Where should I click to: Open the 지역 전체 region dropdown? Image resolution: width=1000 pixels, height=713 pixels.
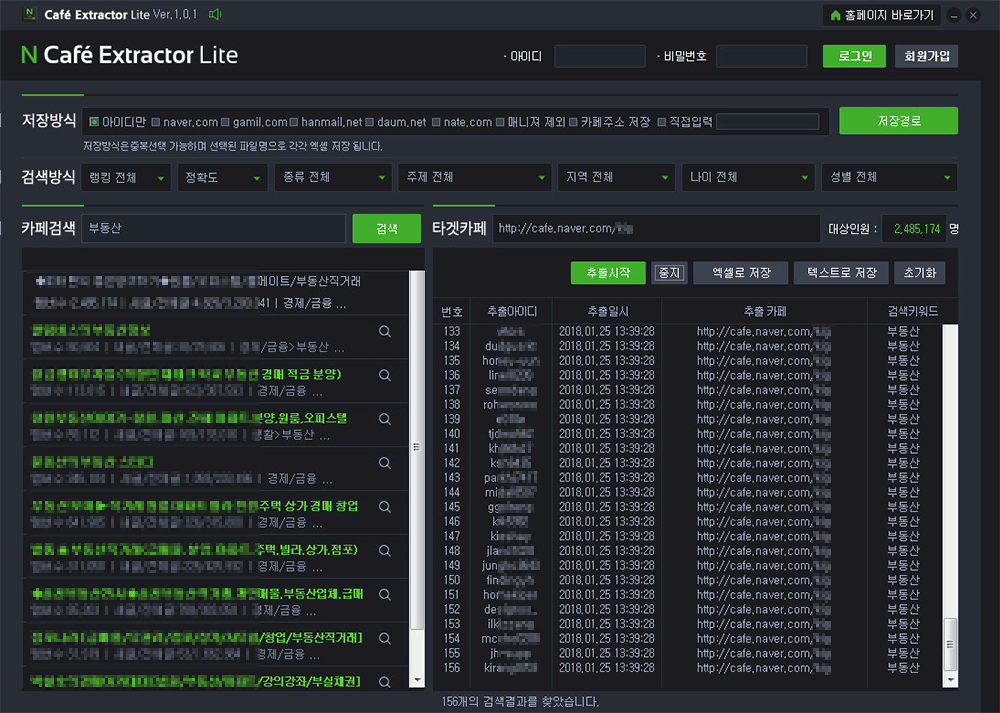616,177
